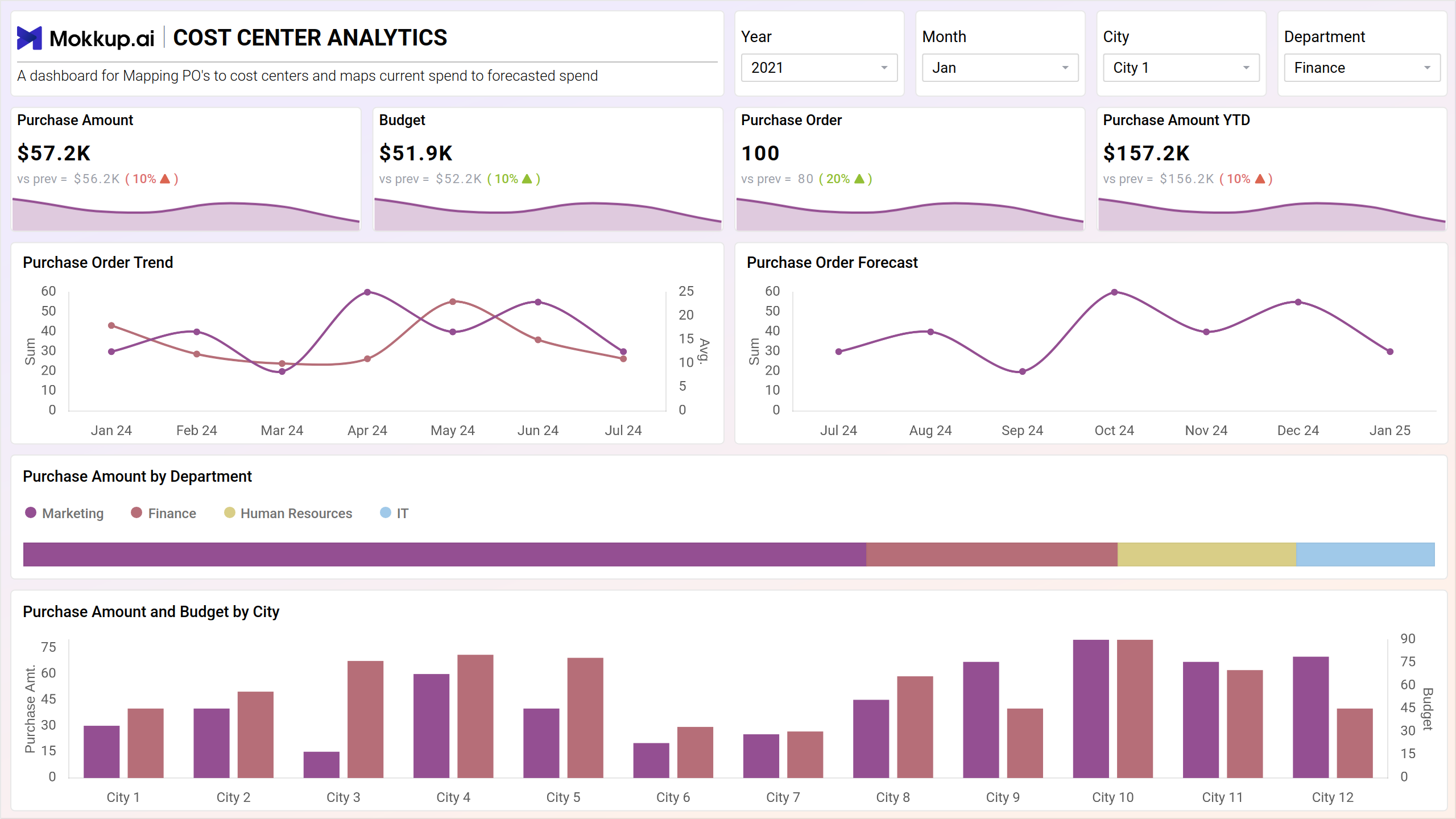Click the City 12 purple purchase amount bar
Screen dimensions: 1456x819
click(1311, 717)
